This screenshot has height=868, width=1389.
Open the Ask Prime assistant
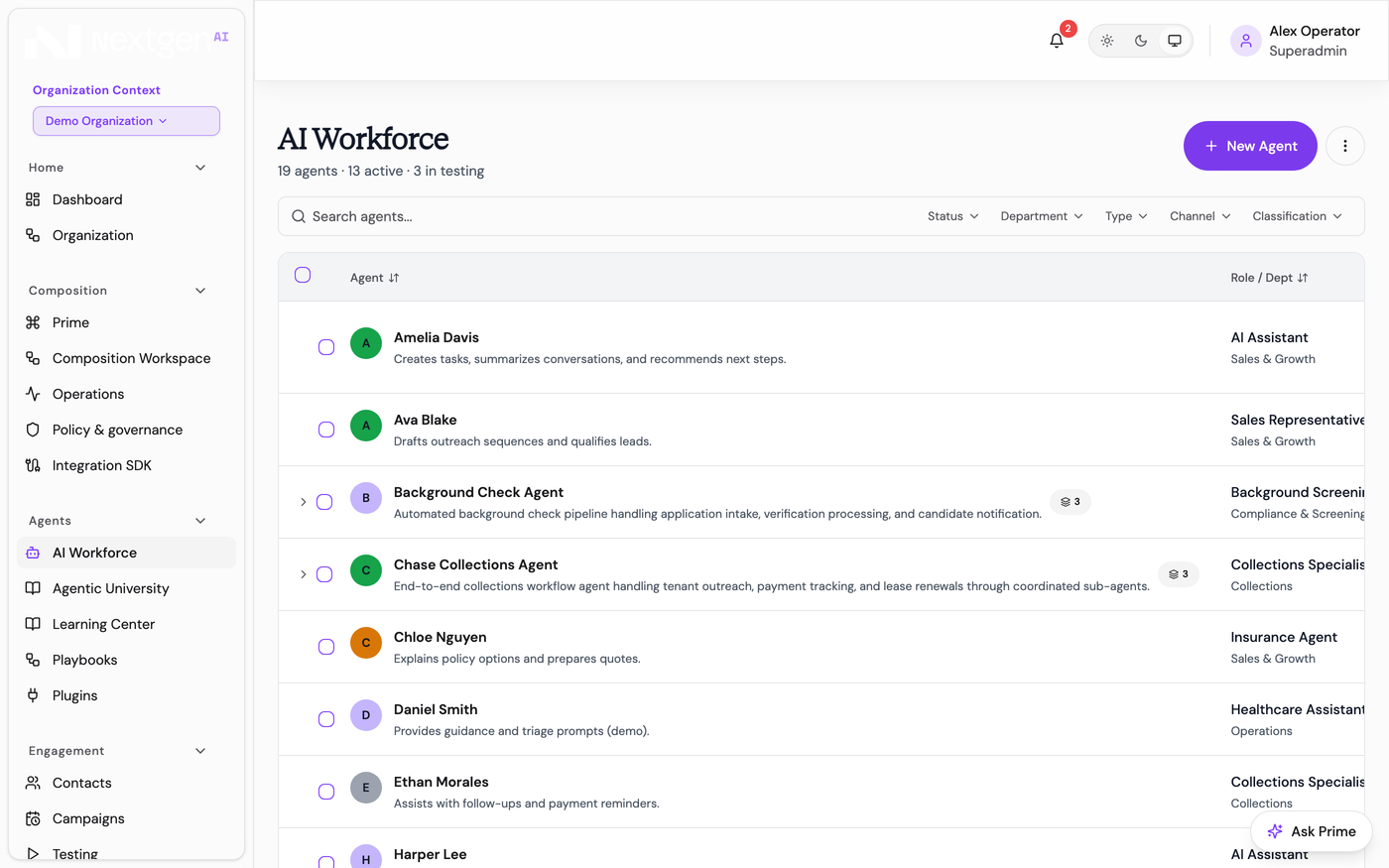tap(1312, 831)
